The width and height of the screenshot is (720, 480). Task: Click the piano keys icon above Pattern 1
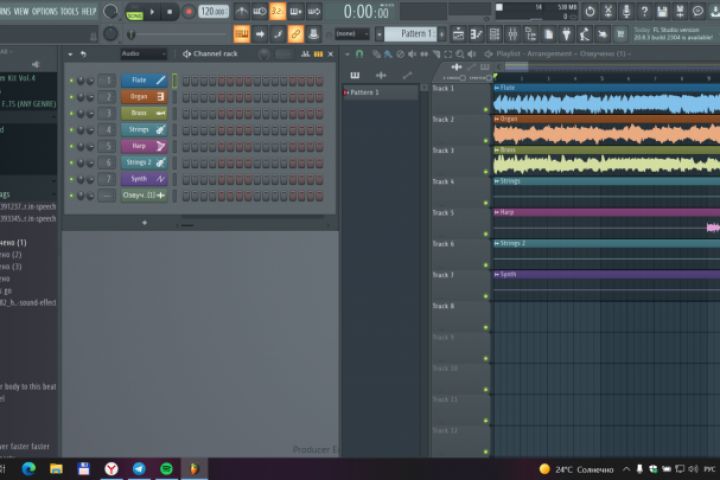click(354, 75)
